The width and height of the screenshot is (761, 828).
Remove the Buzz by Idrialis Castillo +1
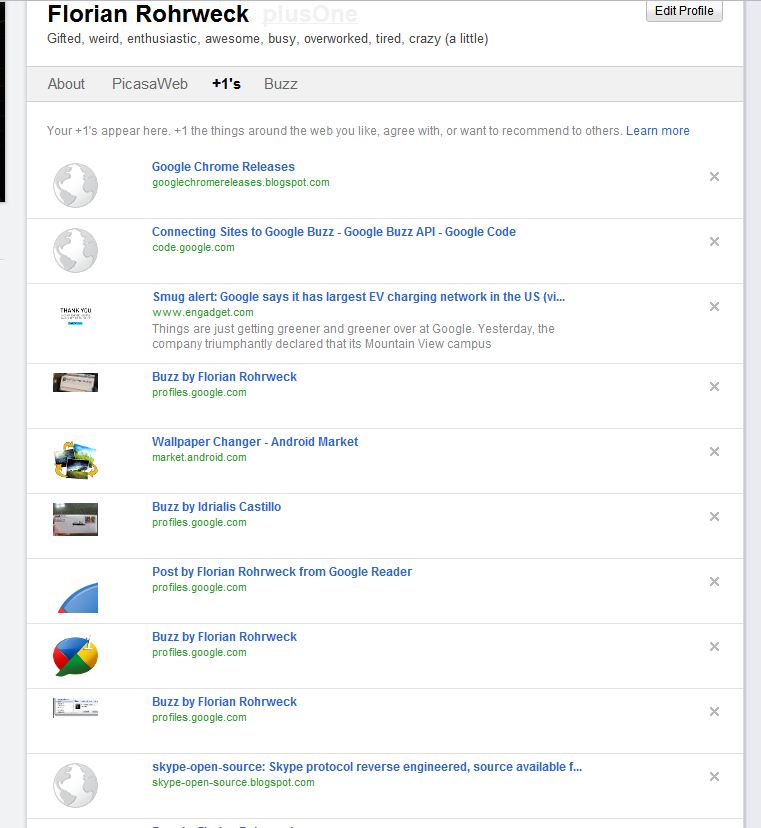[714, 516]
